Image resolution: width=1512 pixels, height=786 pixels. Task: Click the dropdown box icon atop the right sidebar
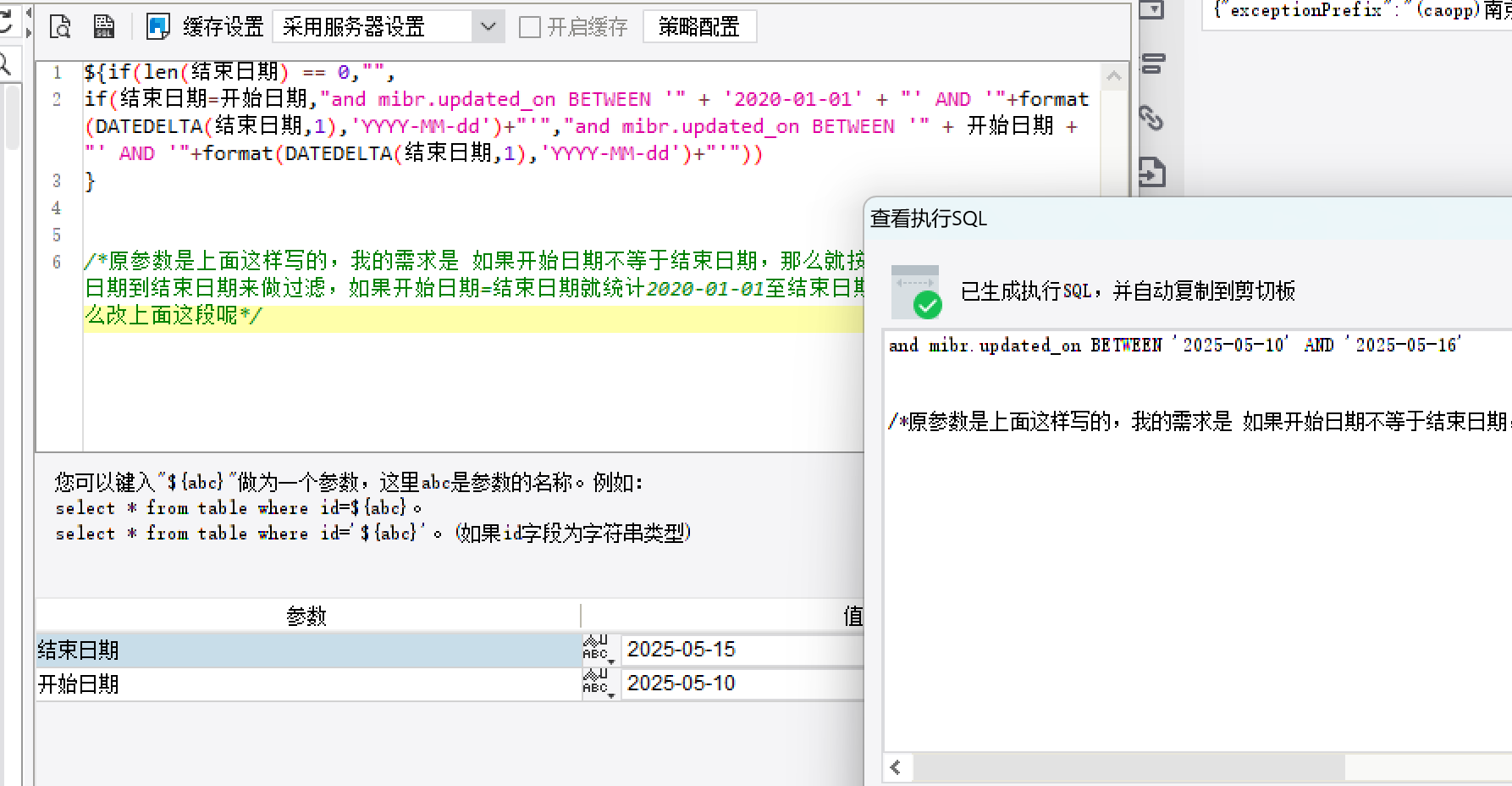click(x=1151, y=9)
